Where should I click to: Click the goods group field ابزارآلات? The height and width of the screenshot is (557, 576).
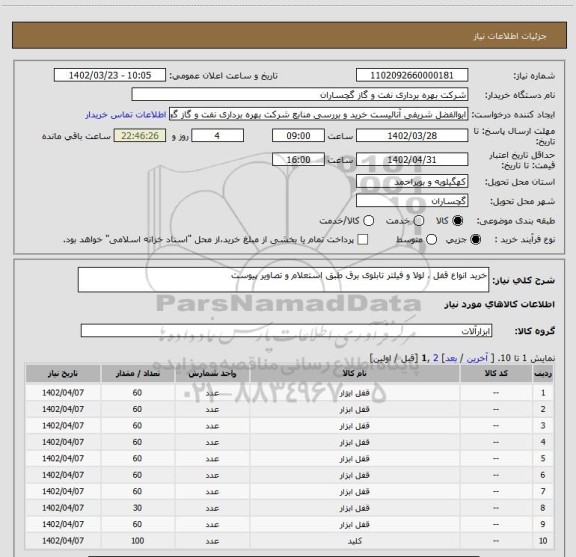tap(287, 331)
